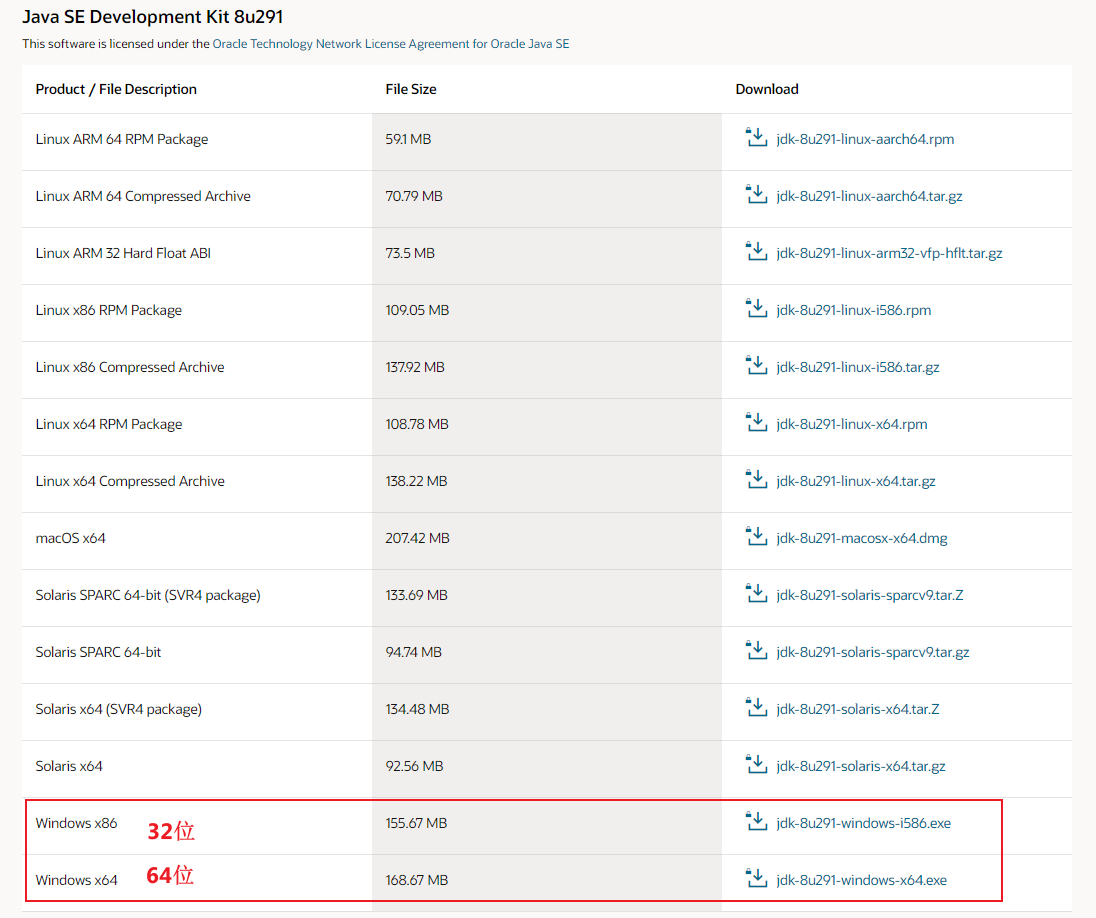Click jdk-8u291-solaris-x64.tar.Z download link
Image resolution: width=1096 pixels, height=918 pixels.
pyautogui.click(x=857, y=709)
